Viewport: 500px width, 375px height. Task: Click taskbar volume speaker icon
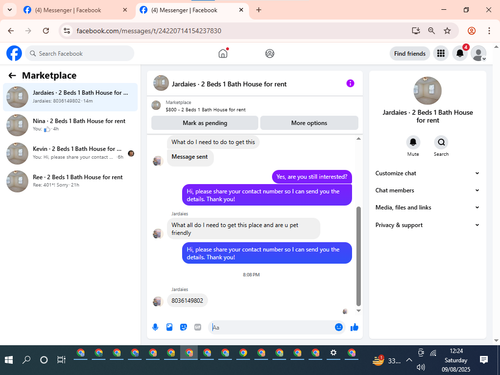click(421, 367)
